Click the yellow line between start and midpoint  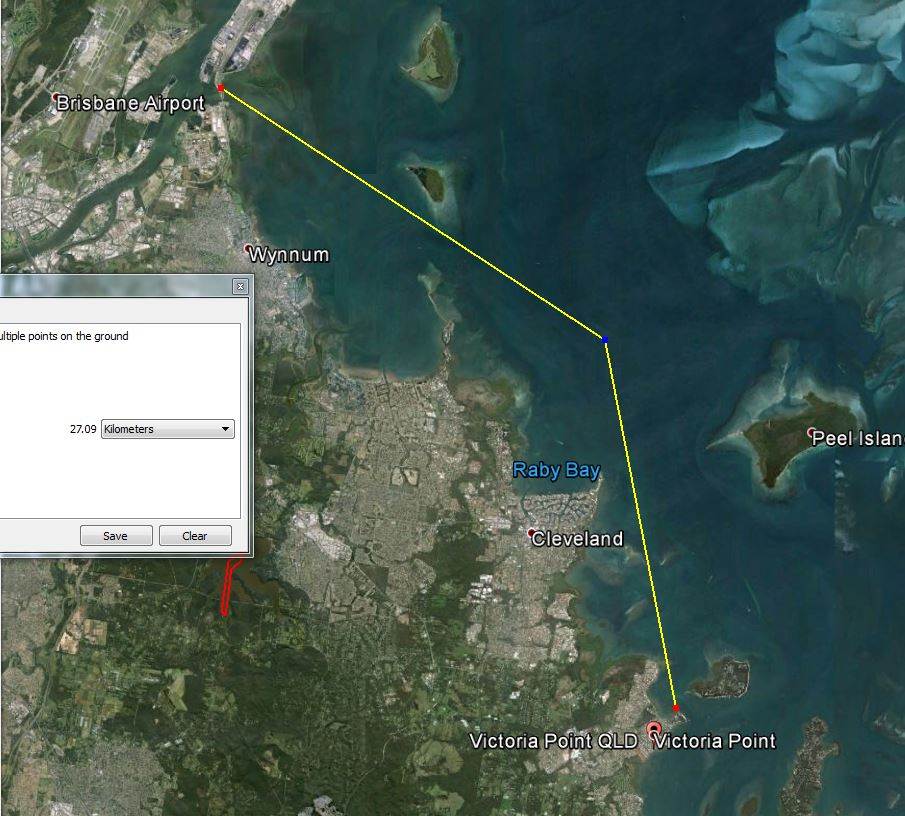[x=412, y=214]
